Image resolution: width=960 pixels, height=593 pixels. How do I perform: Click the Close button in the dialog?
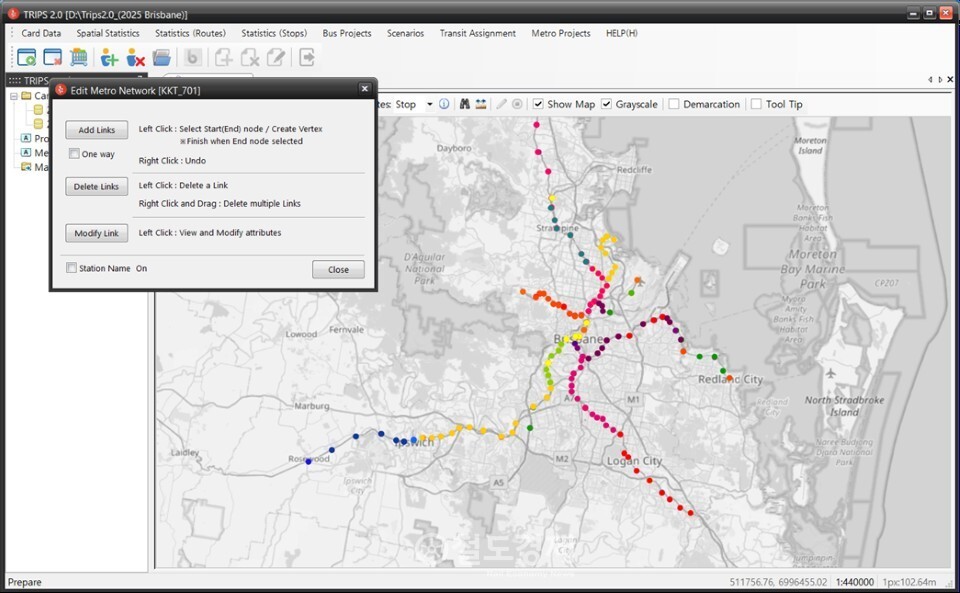pos(338,269)
